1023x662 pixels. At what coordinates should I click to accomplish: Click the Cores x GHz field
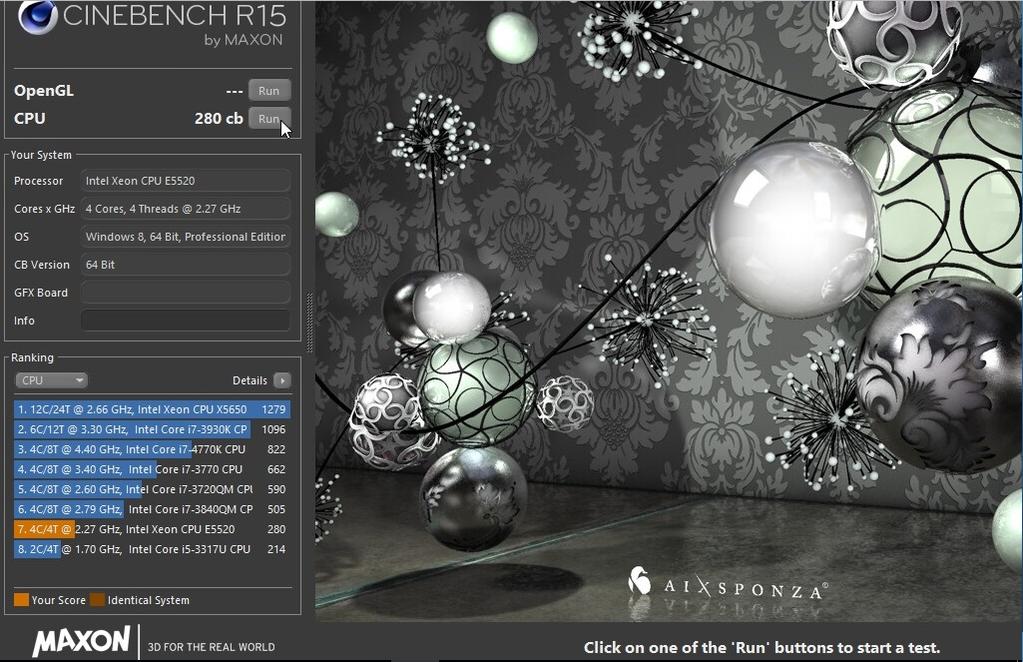click(185, 209)
